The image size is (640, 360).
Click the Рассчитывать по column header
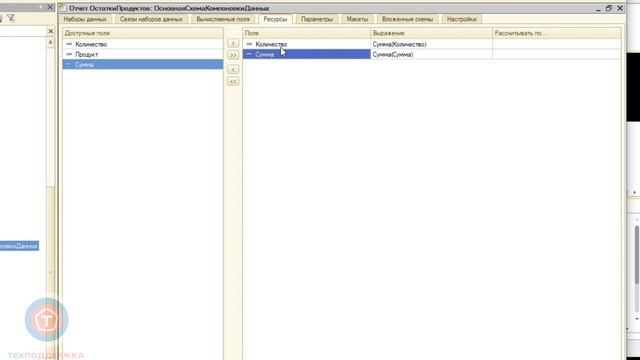pyautogui.click(x=557, y=33)
